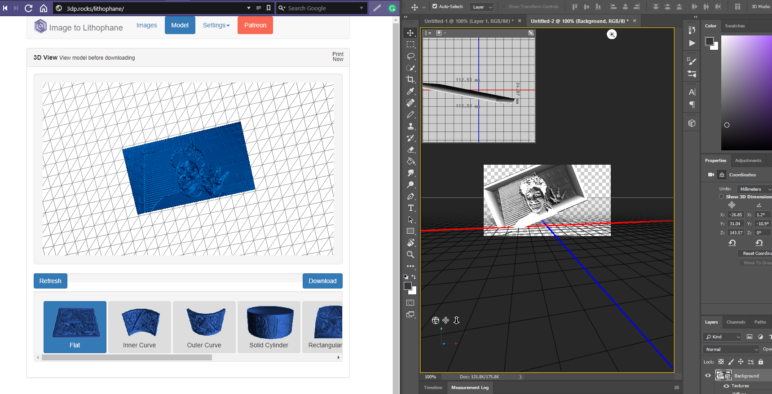Toggle lock transparent pixels icon
This screenshot has height=394, width=772.
[722, 362]
